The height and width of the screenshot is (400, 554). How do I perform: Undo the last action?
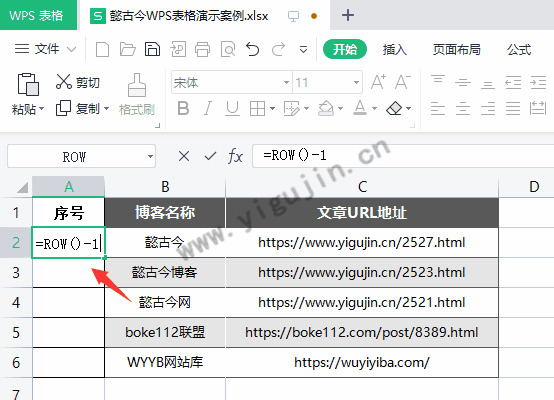pyautogui.click(x=252, y=49)
